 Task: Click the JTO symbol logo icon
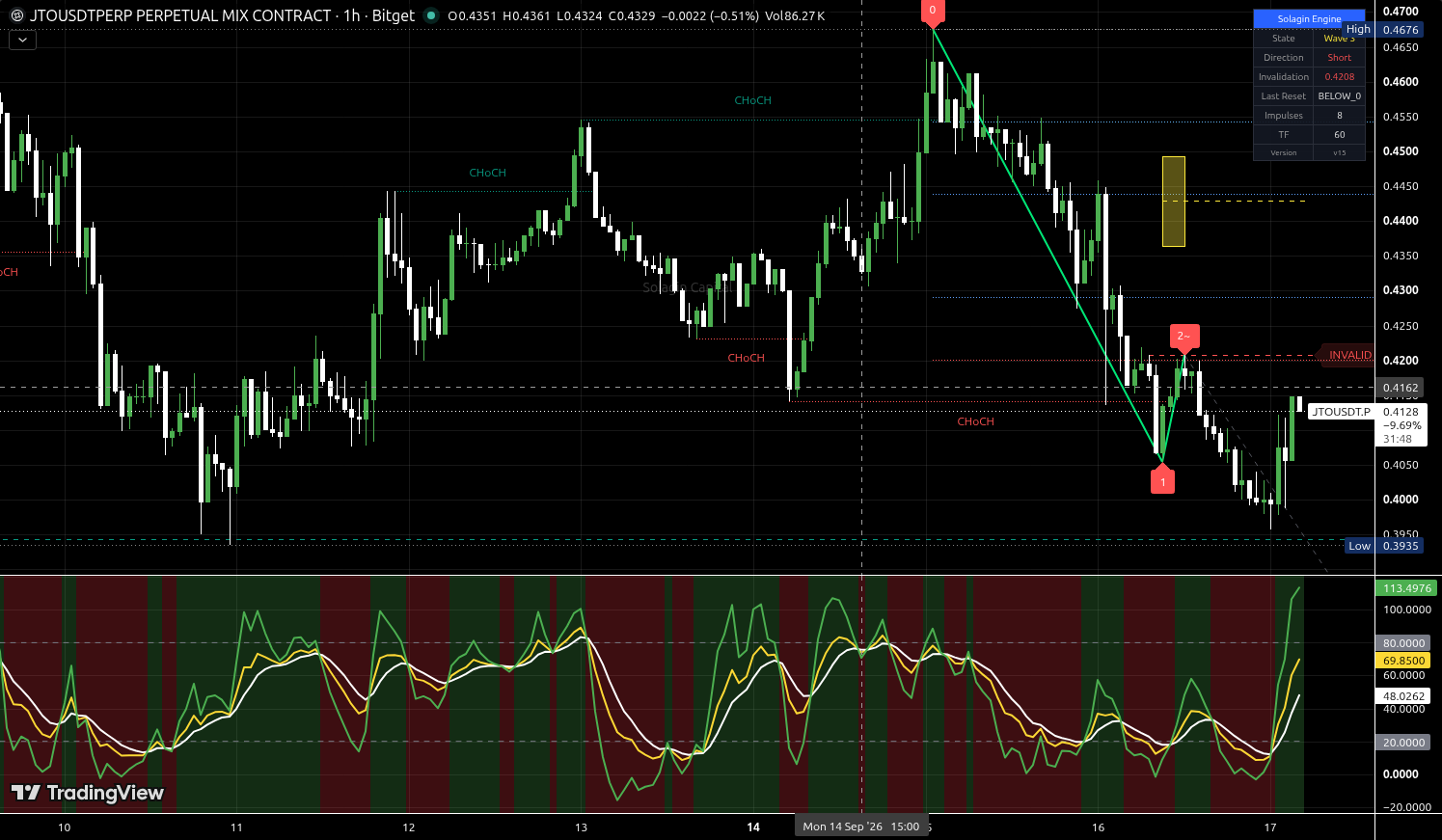[16, 16]
